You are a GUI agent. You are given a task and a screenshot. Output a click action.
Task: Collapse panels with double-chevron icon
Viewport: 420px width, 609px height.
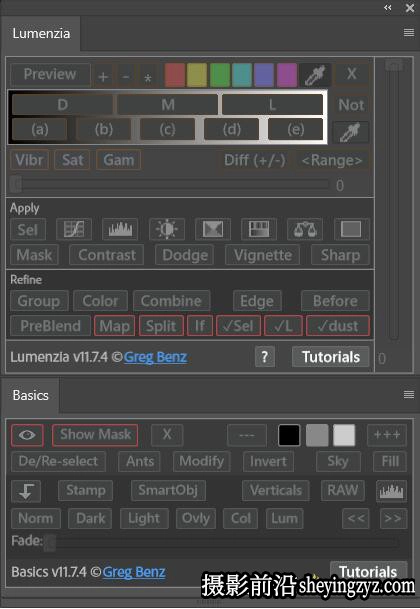[388, 7]
